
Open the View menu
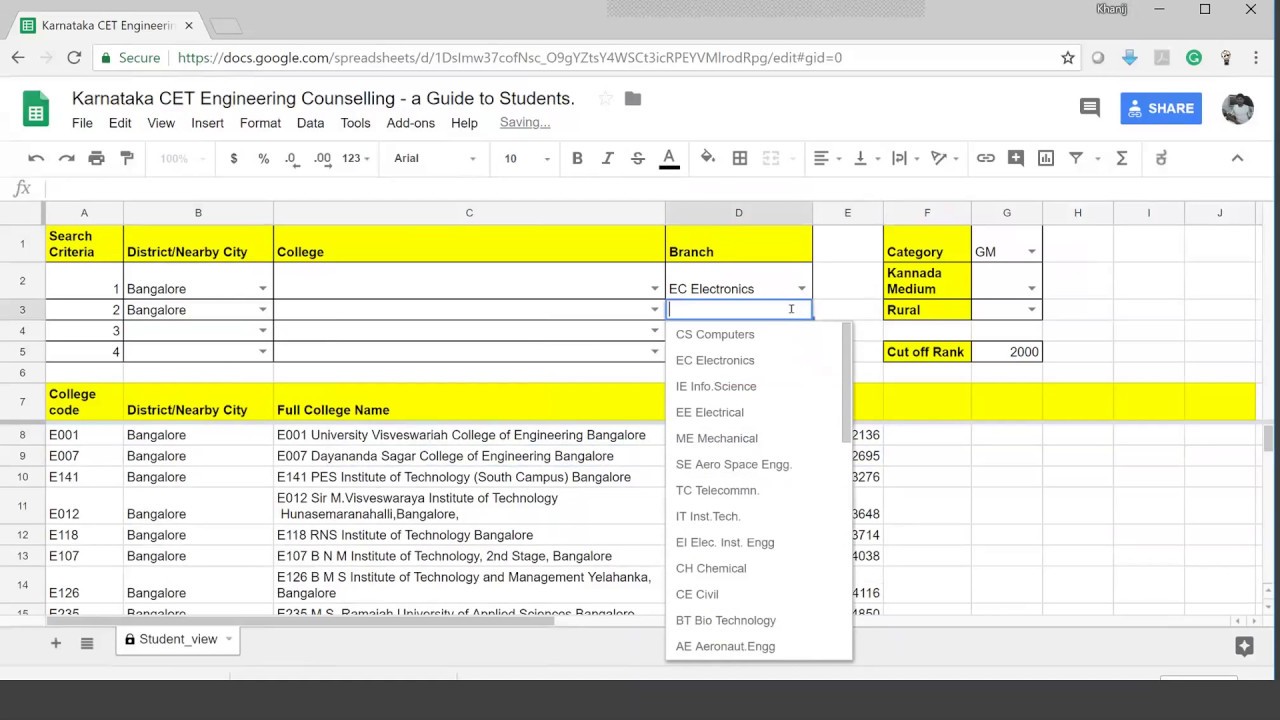tap(161, 123)
